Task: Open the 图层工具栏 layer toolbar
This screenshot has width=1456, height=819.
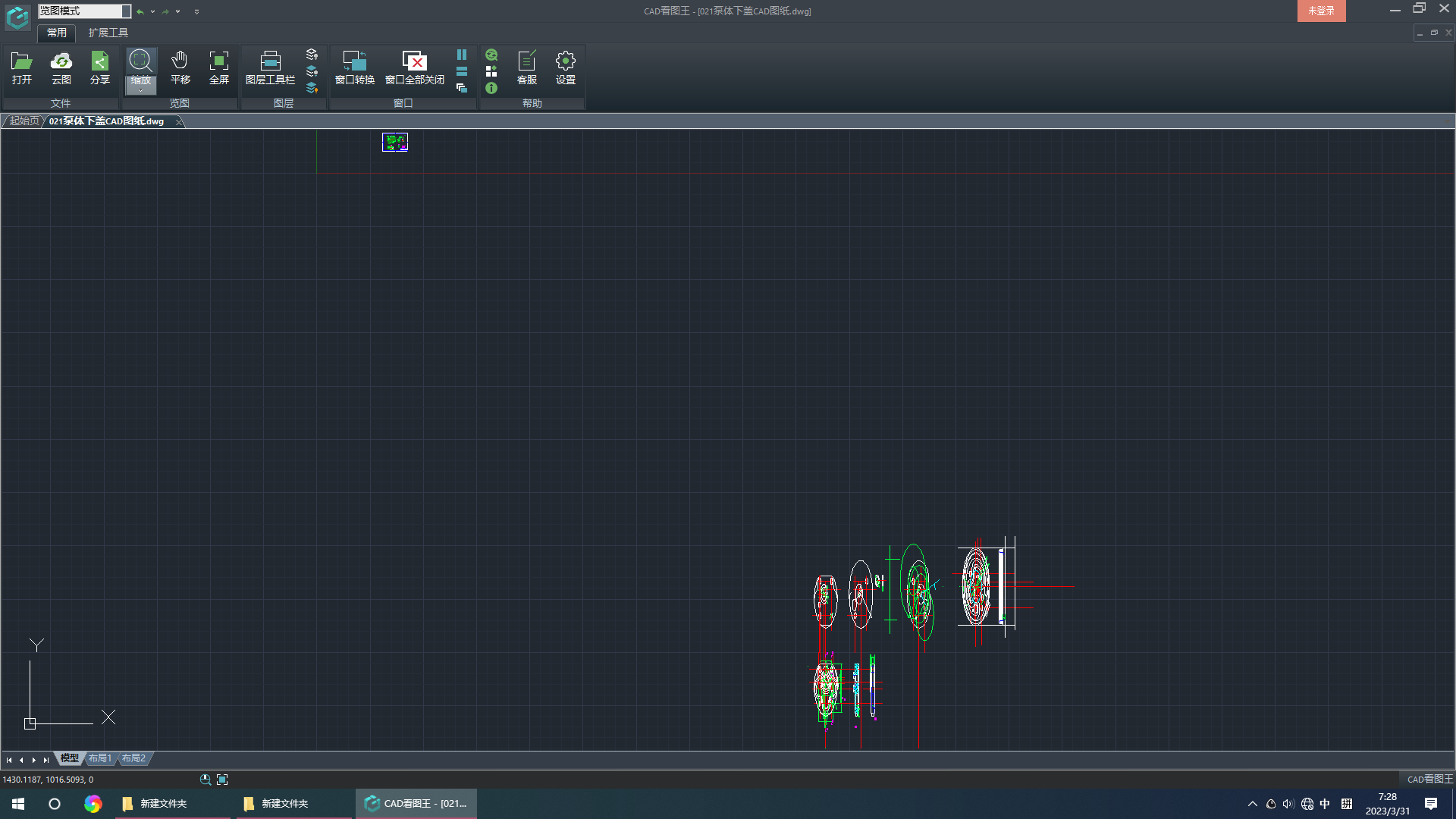Action: pos(270,67)
